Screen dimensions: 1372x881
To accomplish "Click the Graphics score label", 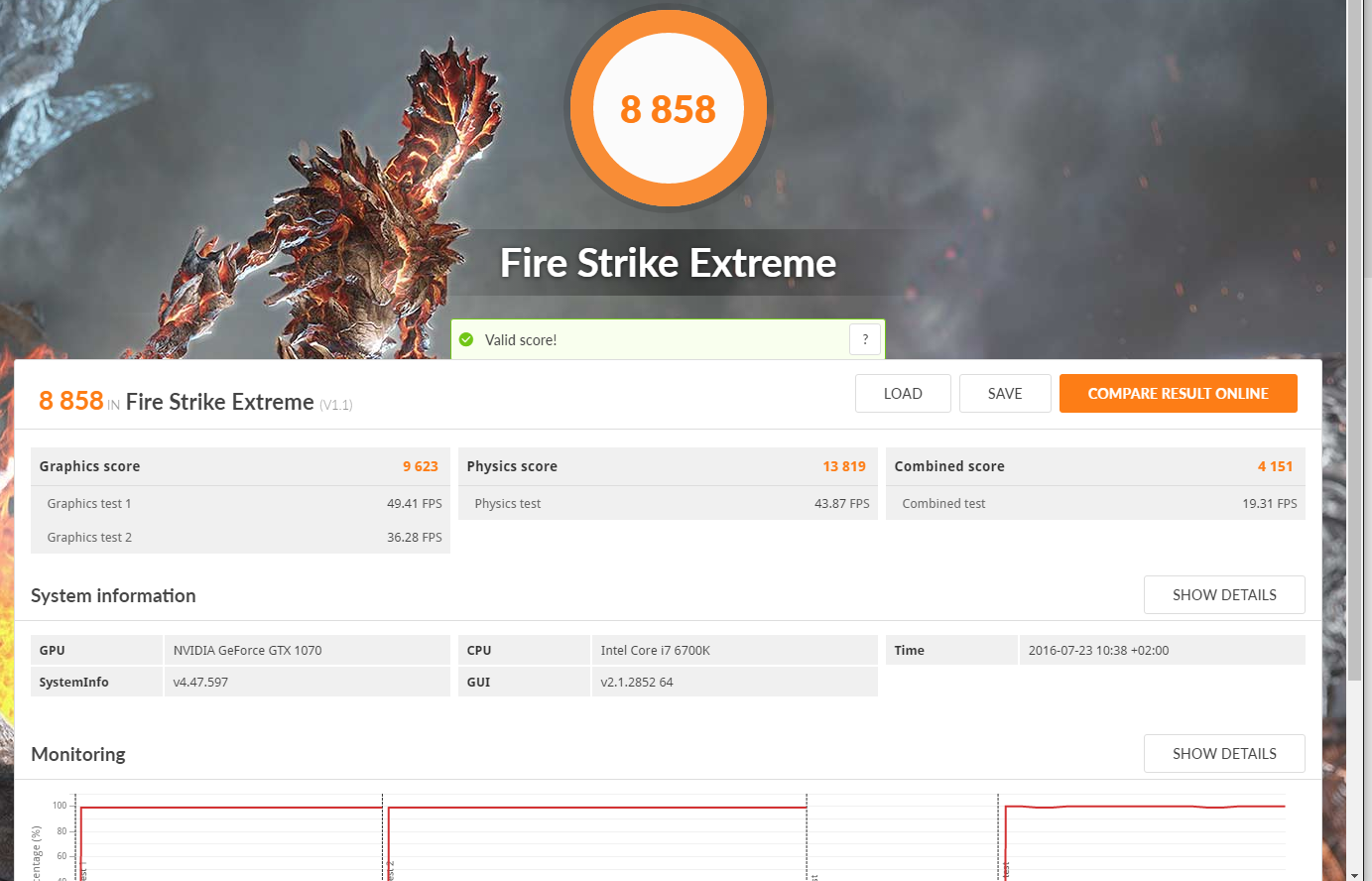I will [89, 466].
